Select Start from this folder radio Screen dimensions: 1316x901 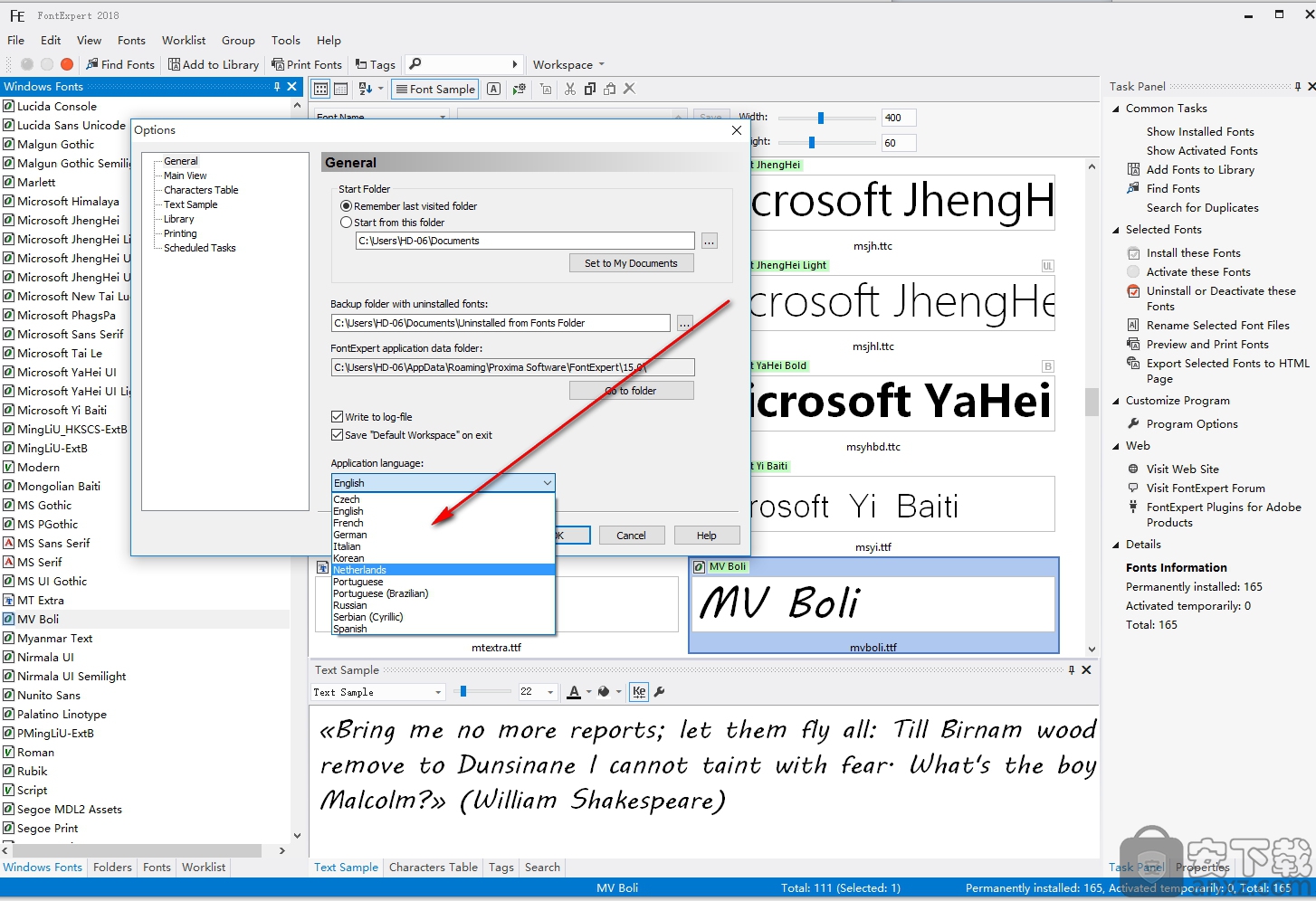[x=346, y=223]
